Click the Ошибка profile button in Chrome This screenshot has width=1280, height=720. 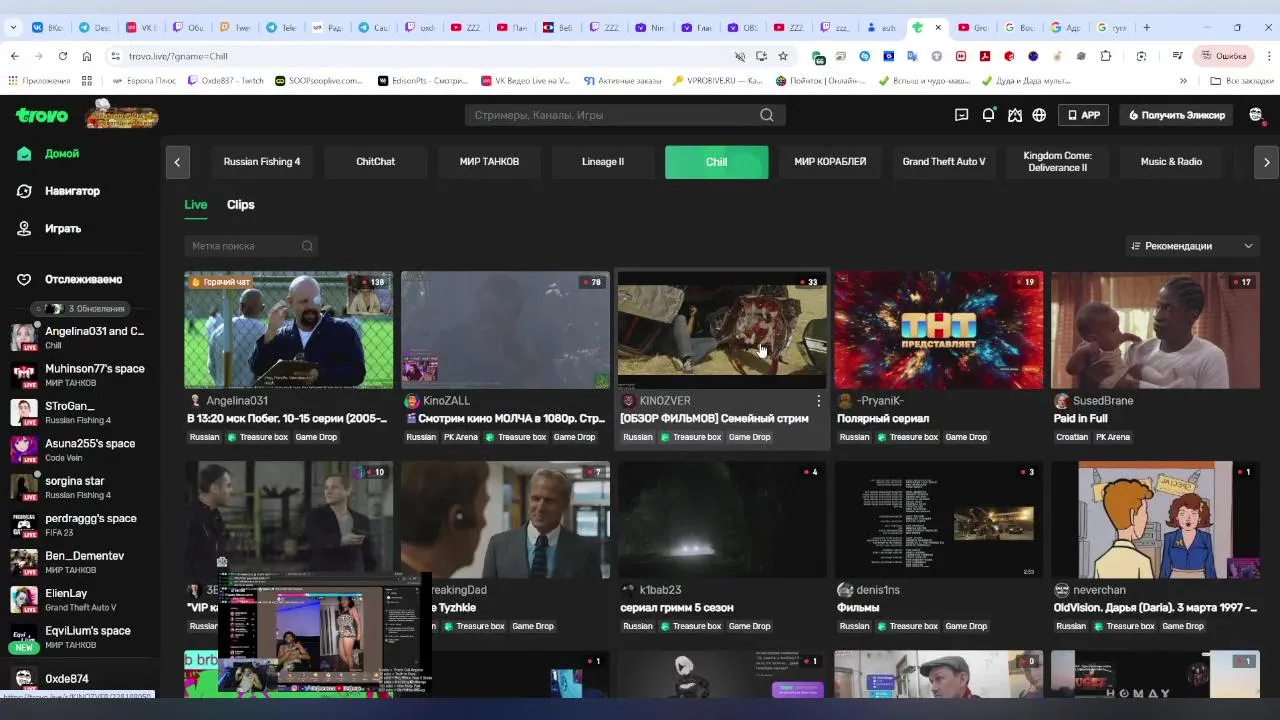click(x=1224, y=56)
